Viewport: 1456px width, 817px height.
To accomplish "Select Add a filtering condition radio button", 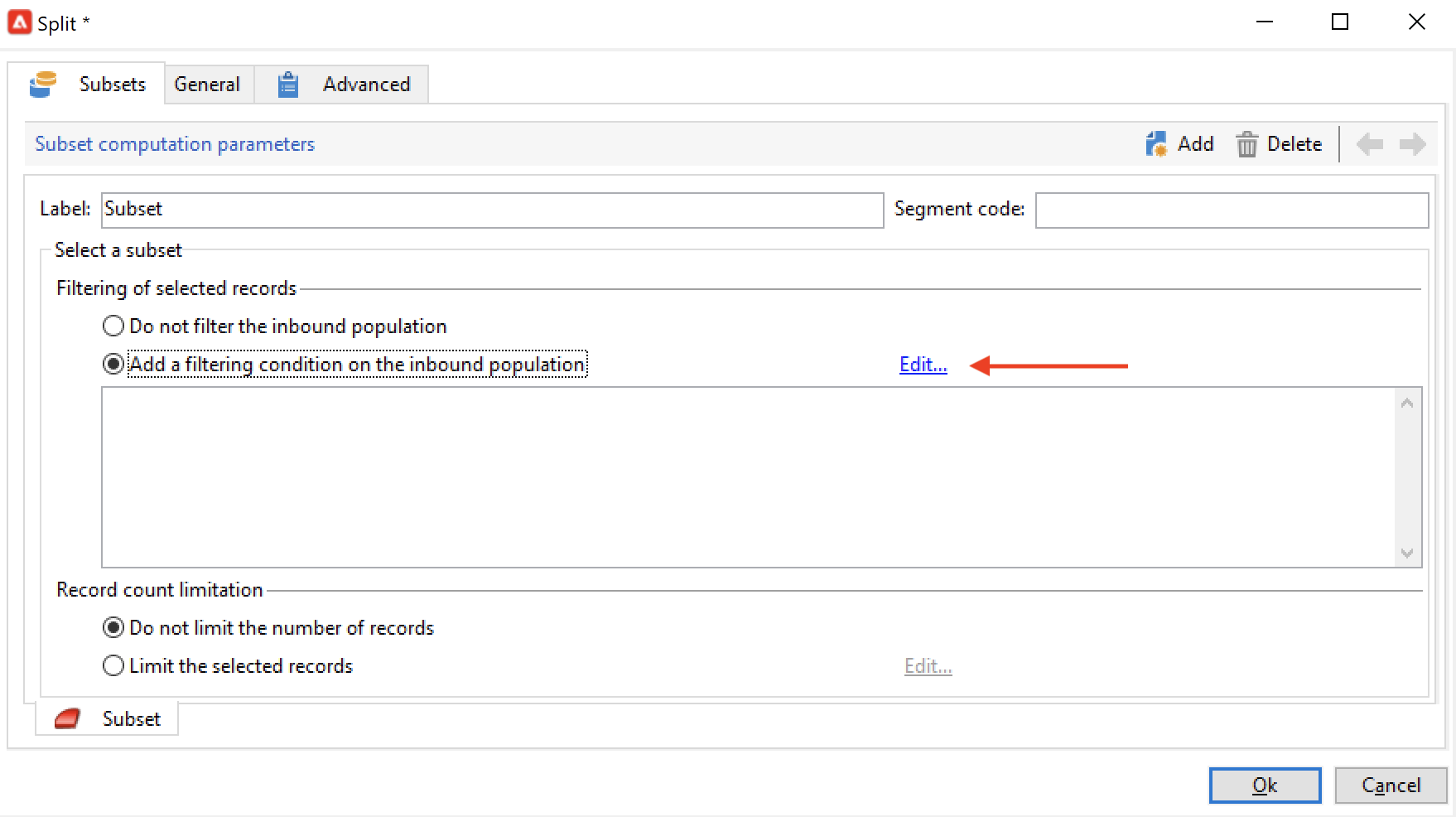I will pos(113,364).
